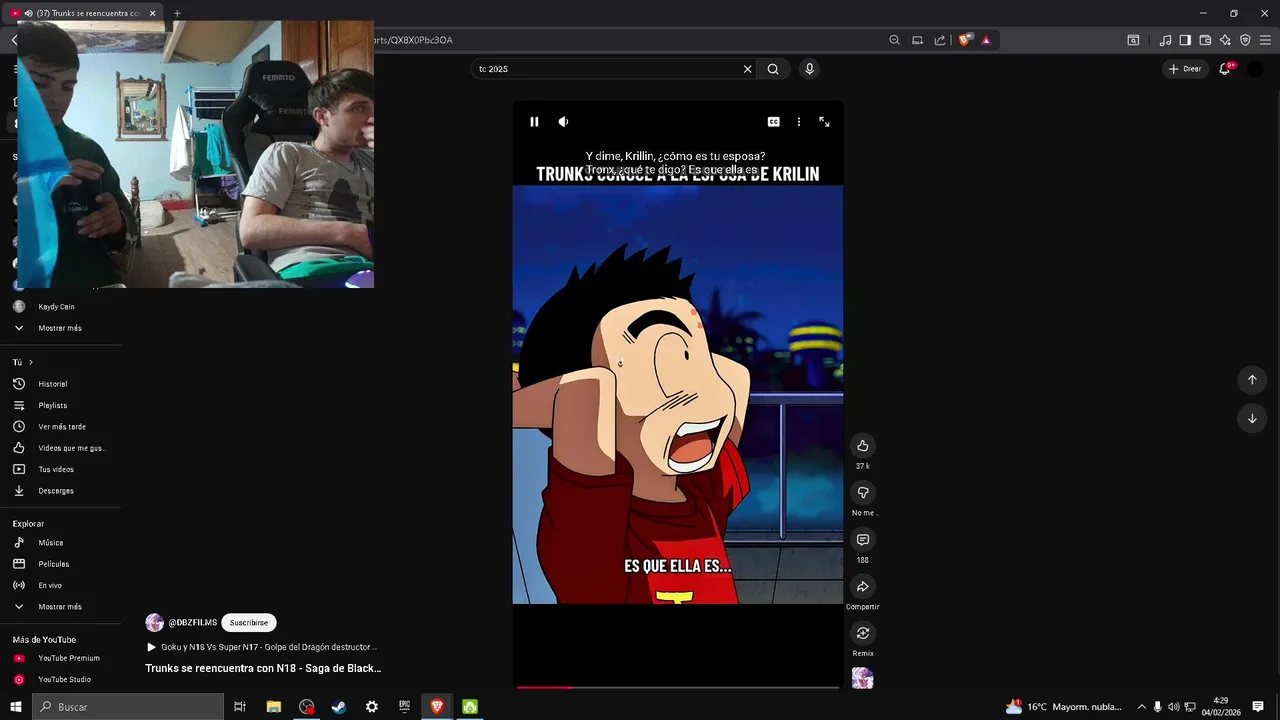The height and width of the screenshot is (720, 1280).
Task: Open Ver más tarde list
Action: (60, 427)
